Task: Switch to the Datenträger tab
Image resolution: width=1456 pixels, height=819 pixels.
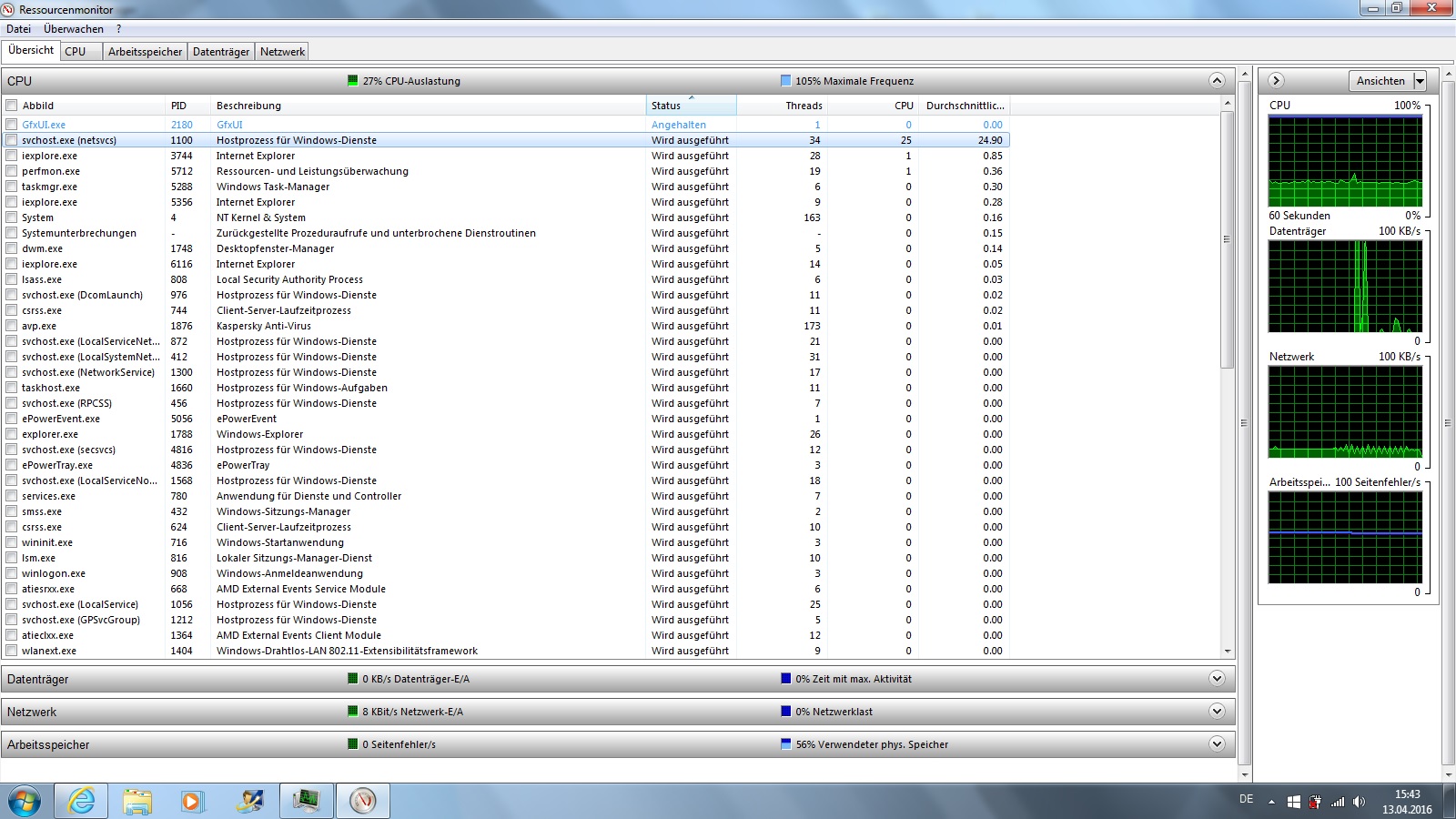Action: [221, 52]
